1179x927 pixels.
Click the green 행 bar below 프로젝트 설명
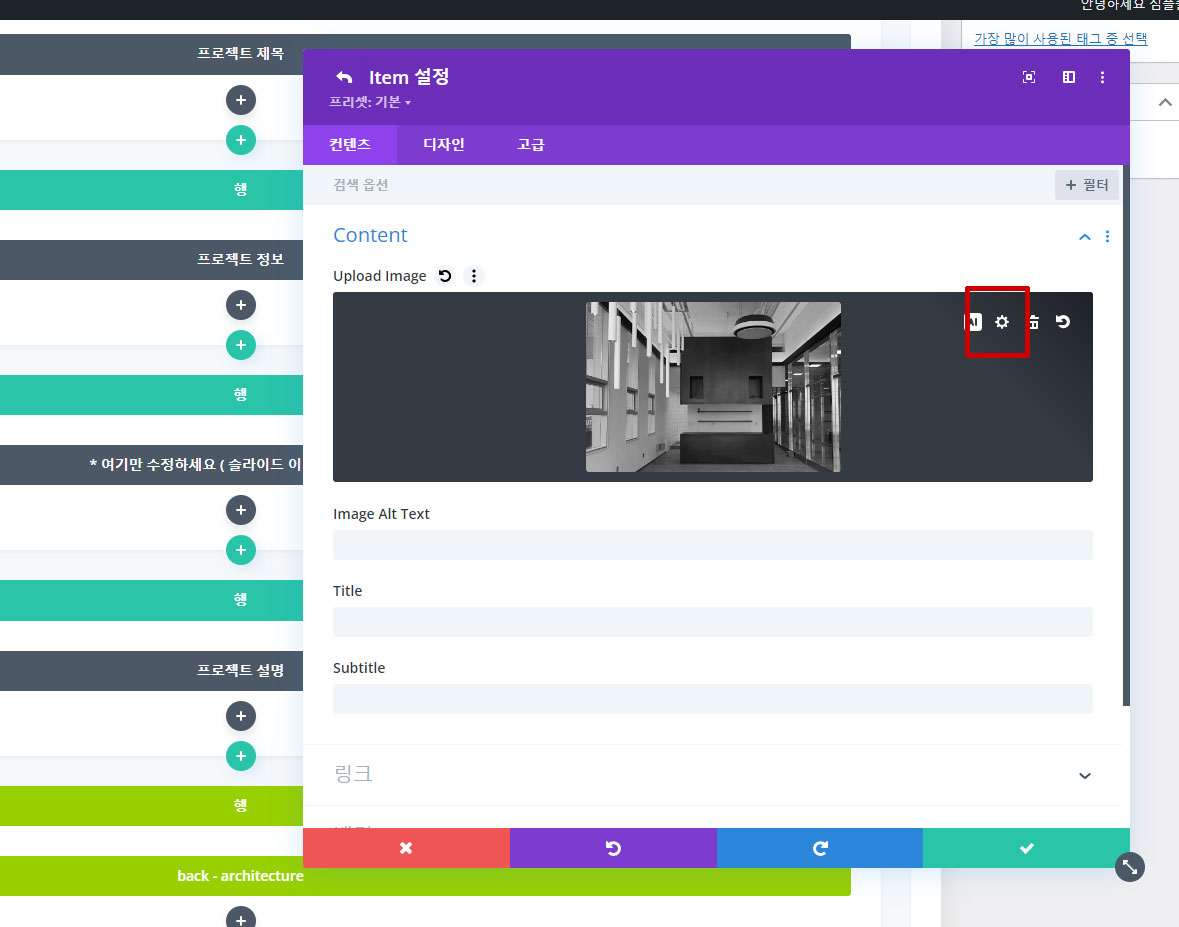tap(151, 806)
